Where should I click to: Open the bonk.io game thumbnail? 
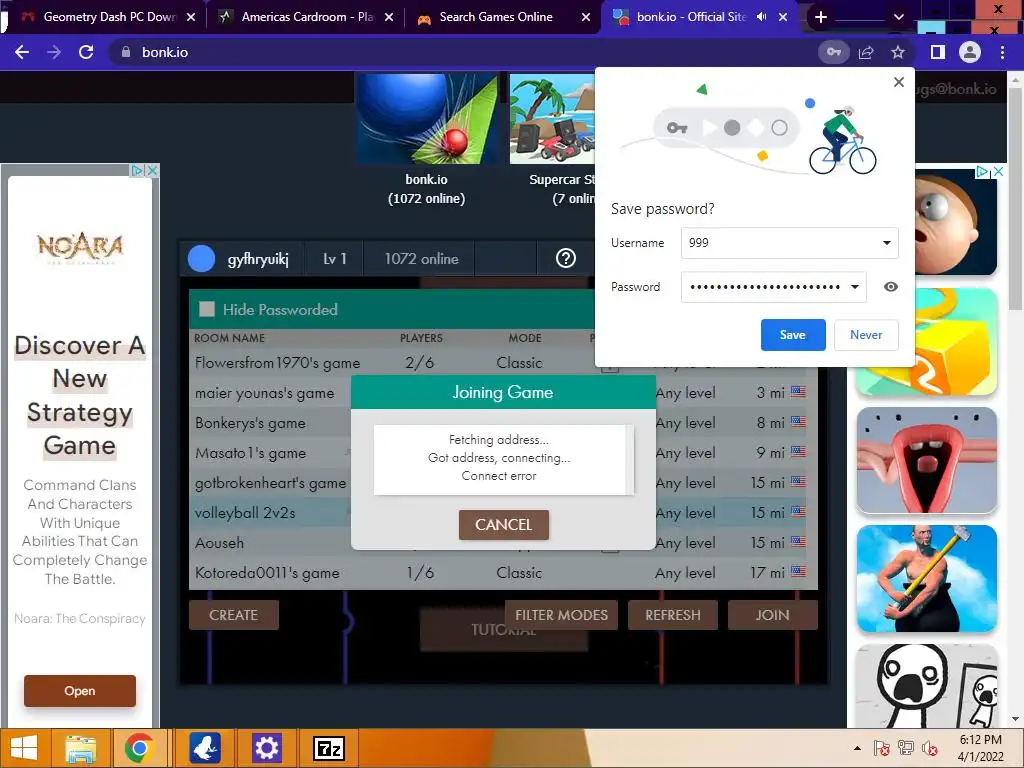(x=426, y=119)
